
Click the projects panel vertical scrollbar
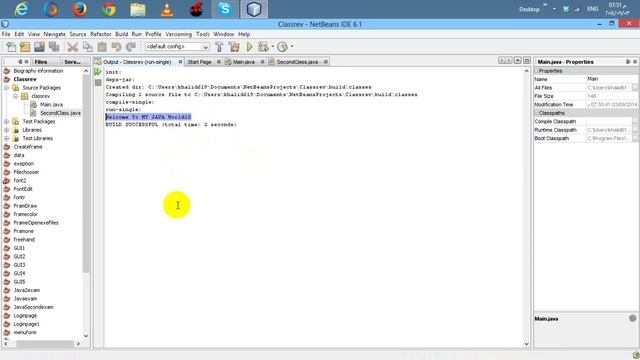click(86, 173)
